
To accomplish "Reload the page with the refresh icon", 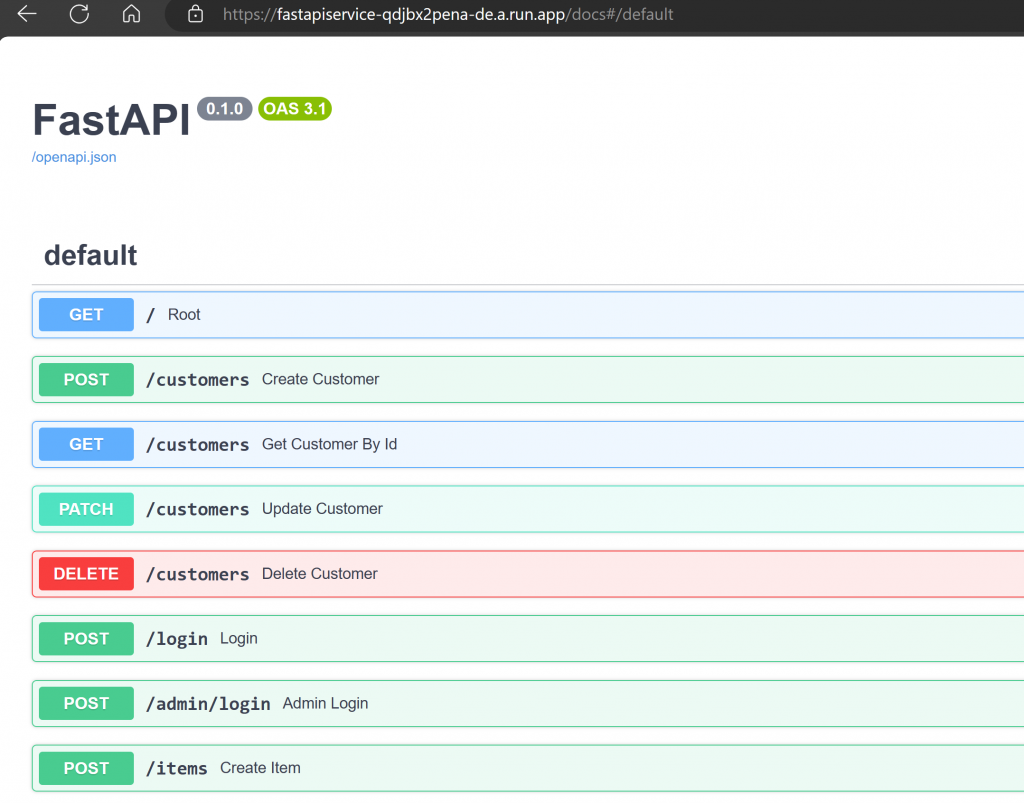I will [79, 14].
